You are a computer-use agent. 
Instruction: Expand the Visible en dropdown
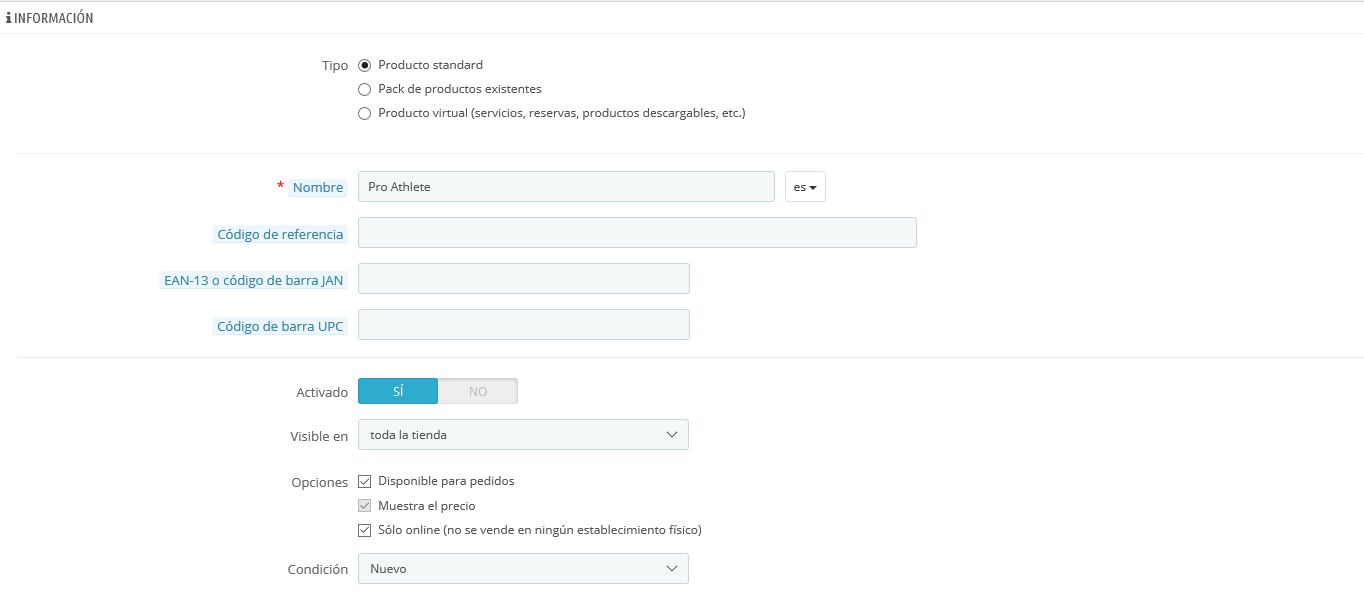[x=523, y=435]
